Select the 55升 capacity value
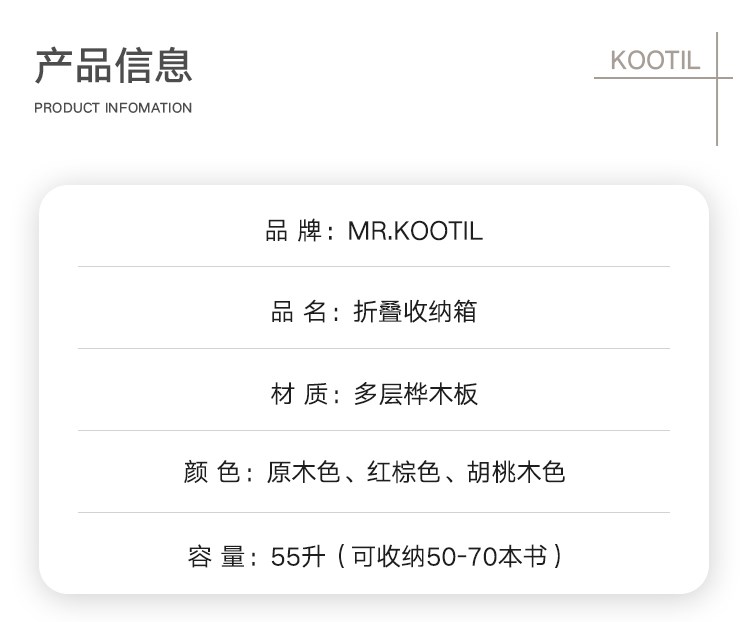This screenshot has width=749, height=622. click(x=298, y=556)
